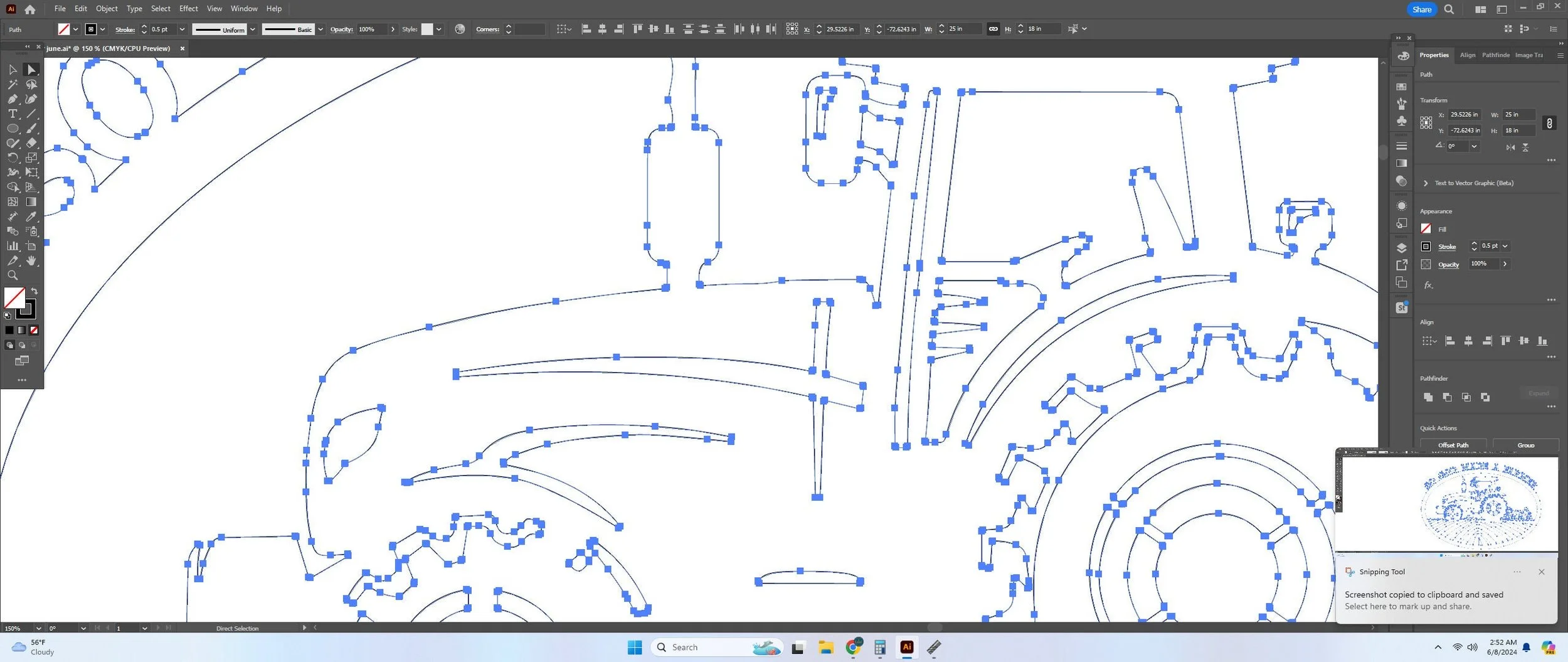Image resolution: width=1568 pixels, height=662 pixels.
Task: Open the Layers panel icon
Action: click(1401, 248)
